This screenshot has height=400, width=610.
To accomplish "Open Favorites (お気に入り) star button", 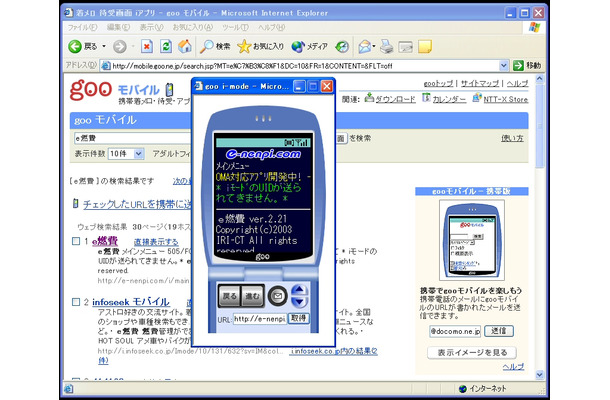I will click(260, 47).
